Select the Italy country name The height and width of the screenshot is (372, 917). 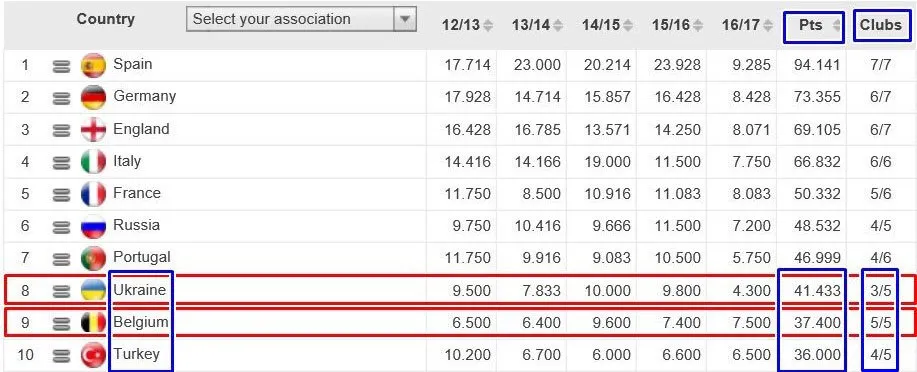(x=127, y=161)
